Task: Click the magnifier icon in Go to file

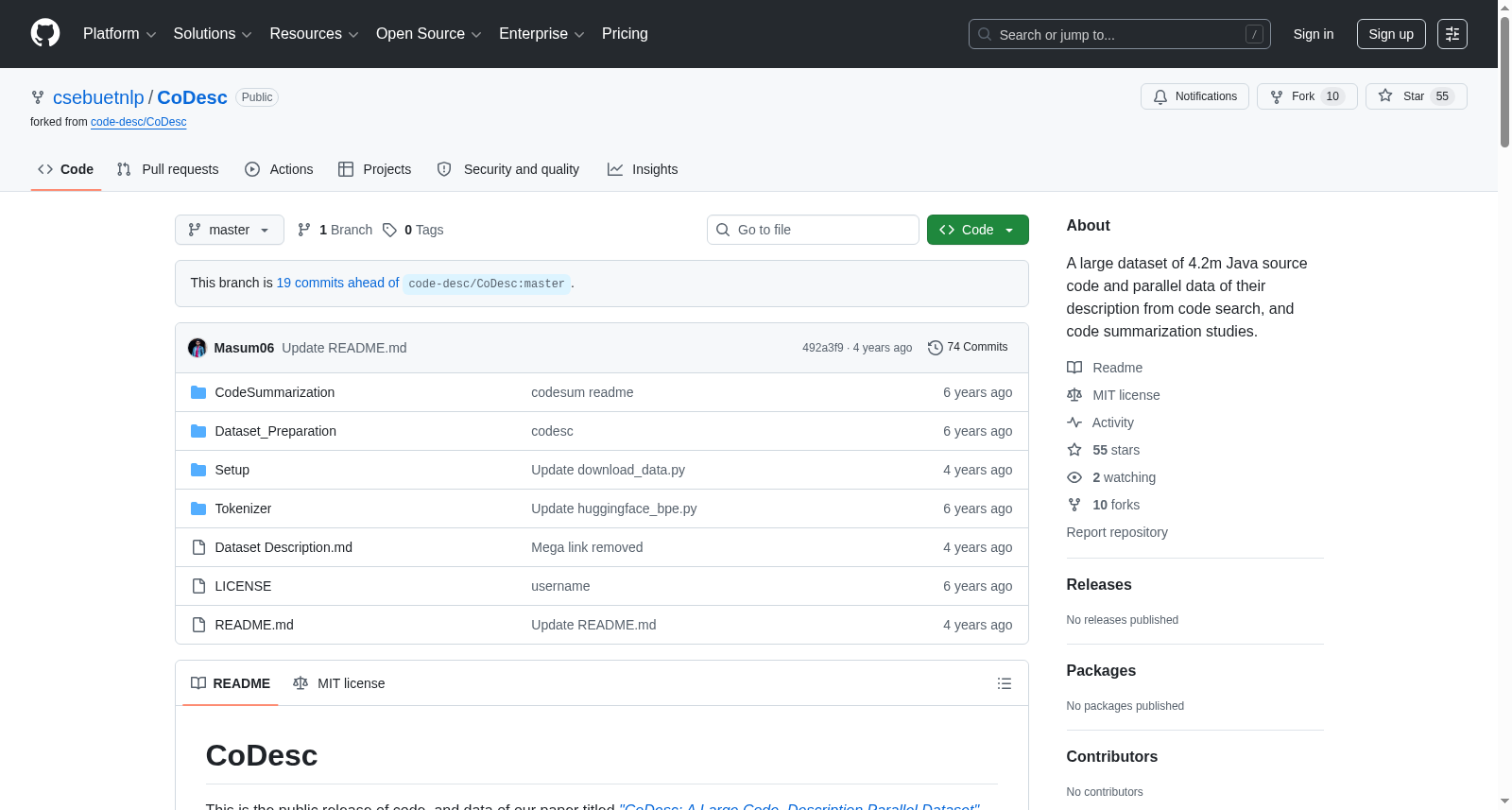Action: pyautogui.click(x=723, y=230)
